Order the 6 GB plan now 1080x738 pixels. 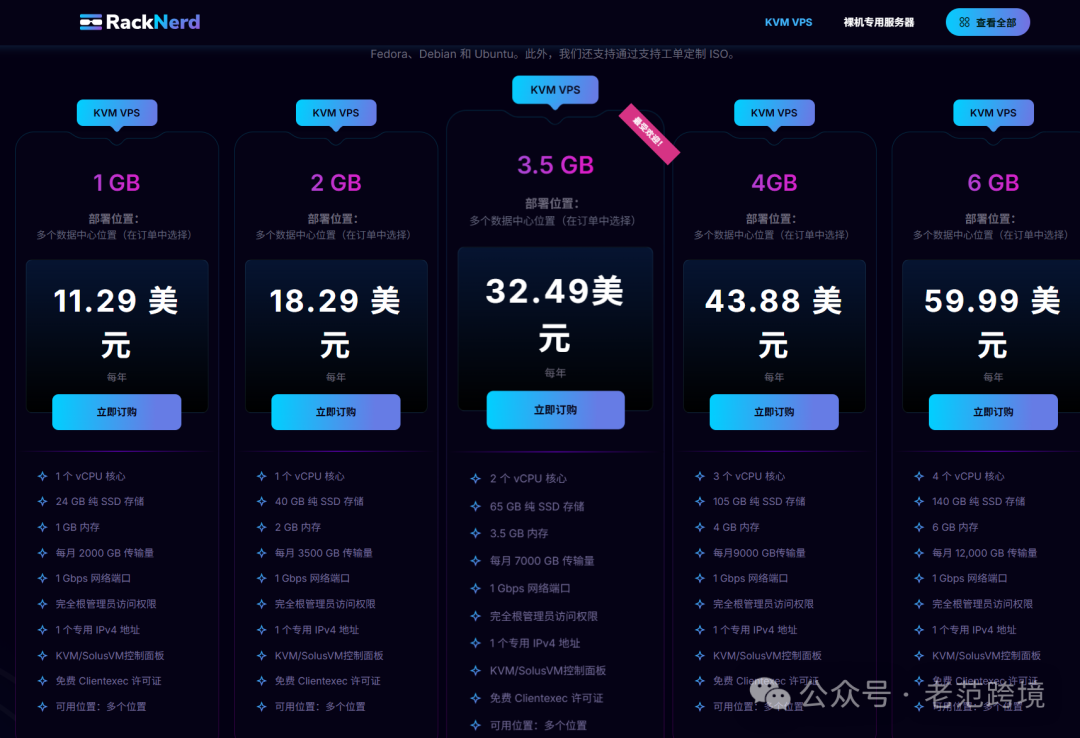pos(993,412)
